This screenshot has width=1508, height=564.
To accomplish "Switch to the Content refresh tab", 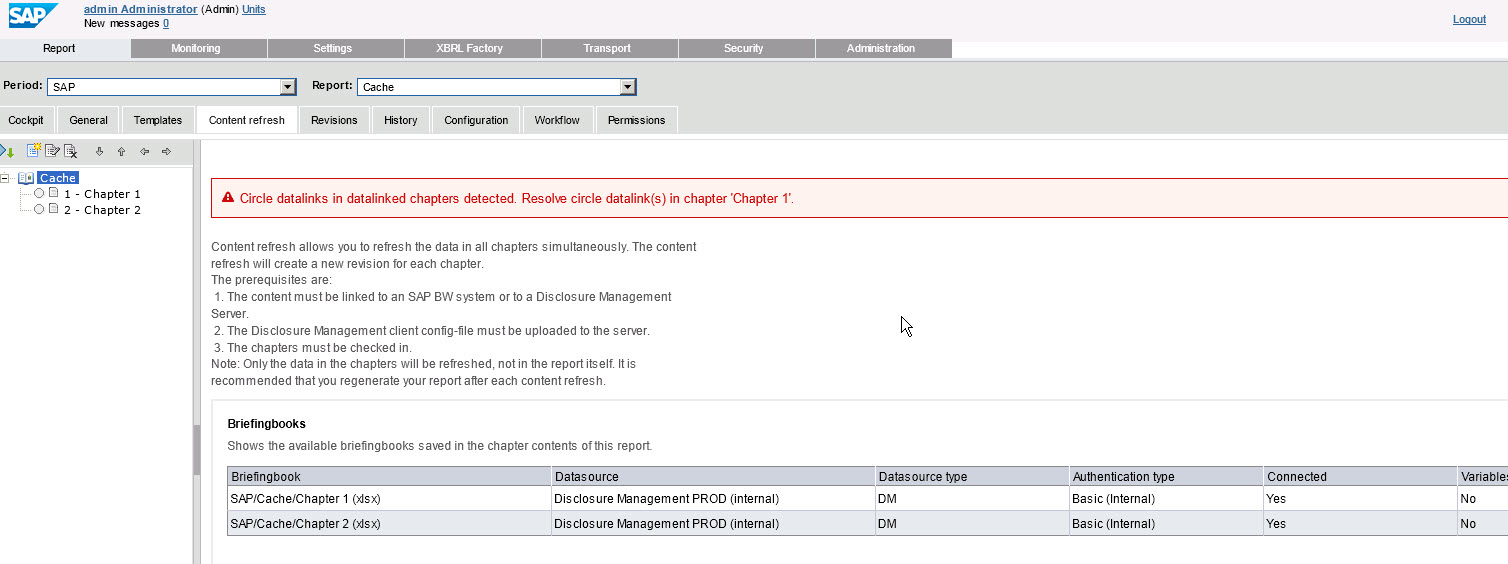I will 247,120.
